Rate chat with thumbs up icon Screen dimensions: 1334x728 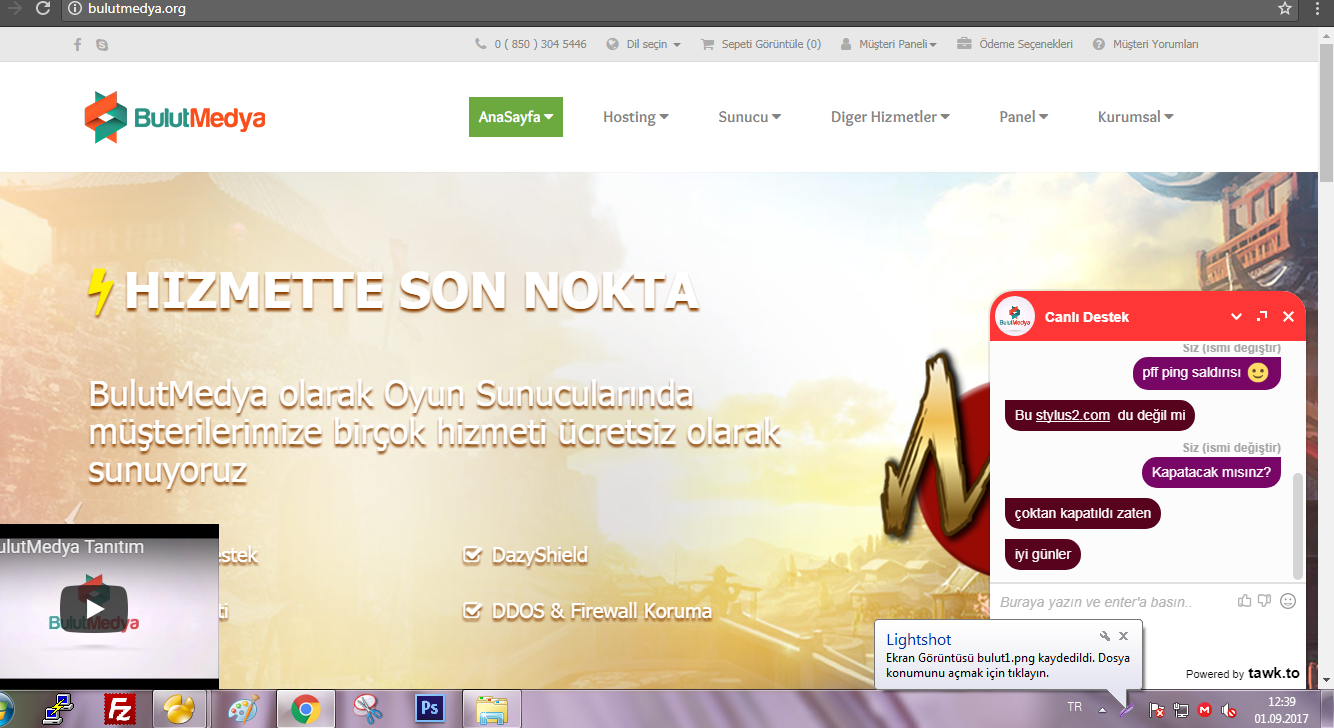pyautogui.click(x=1245, y=601)
